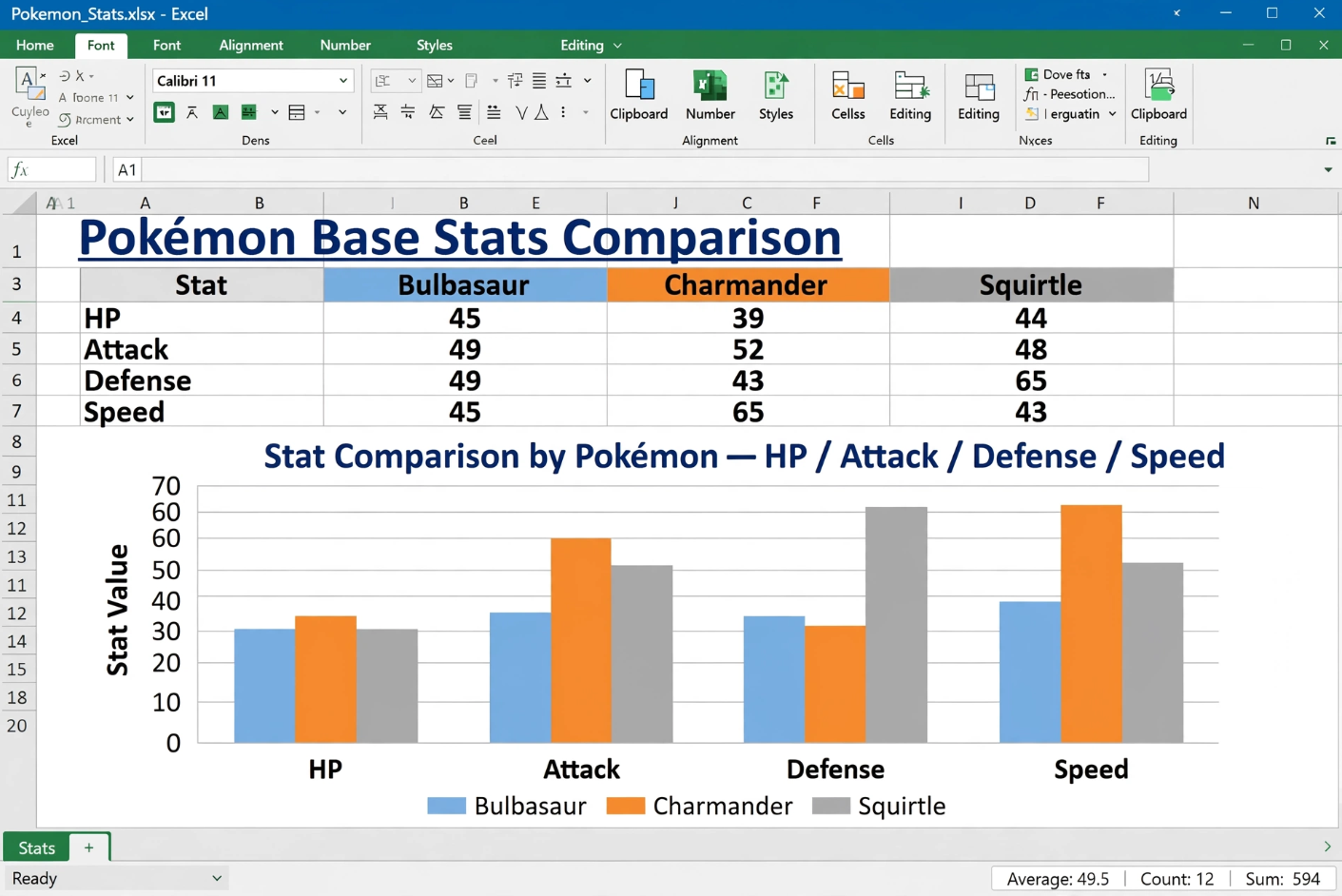Viewport: 1342px width, 896px height.
Task: Expand the Aoone 11 dropdown arrow
Action: click(x=130, y=98)
